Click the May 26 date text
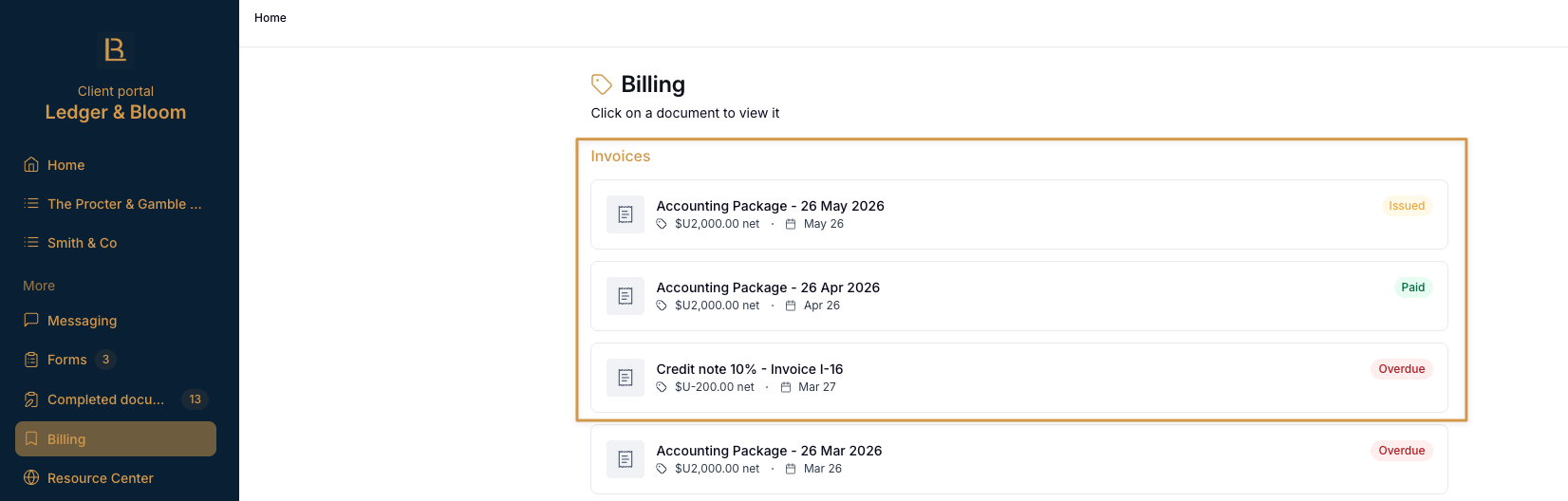Screen dimensions: 1568x501 click(824, 224)
